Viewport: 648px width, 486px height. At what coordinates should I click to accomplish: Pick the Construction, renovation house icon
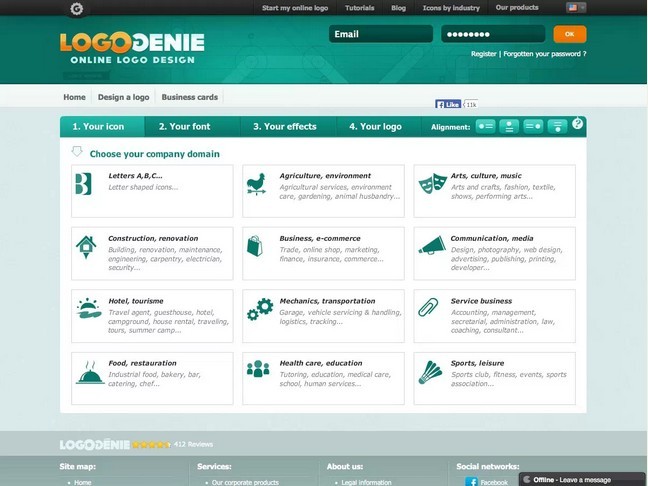tap(87, 246)
